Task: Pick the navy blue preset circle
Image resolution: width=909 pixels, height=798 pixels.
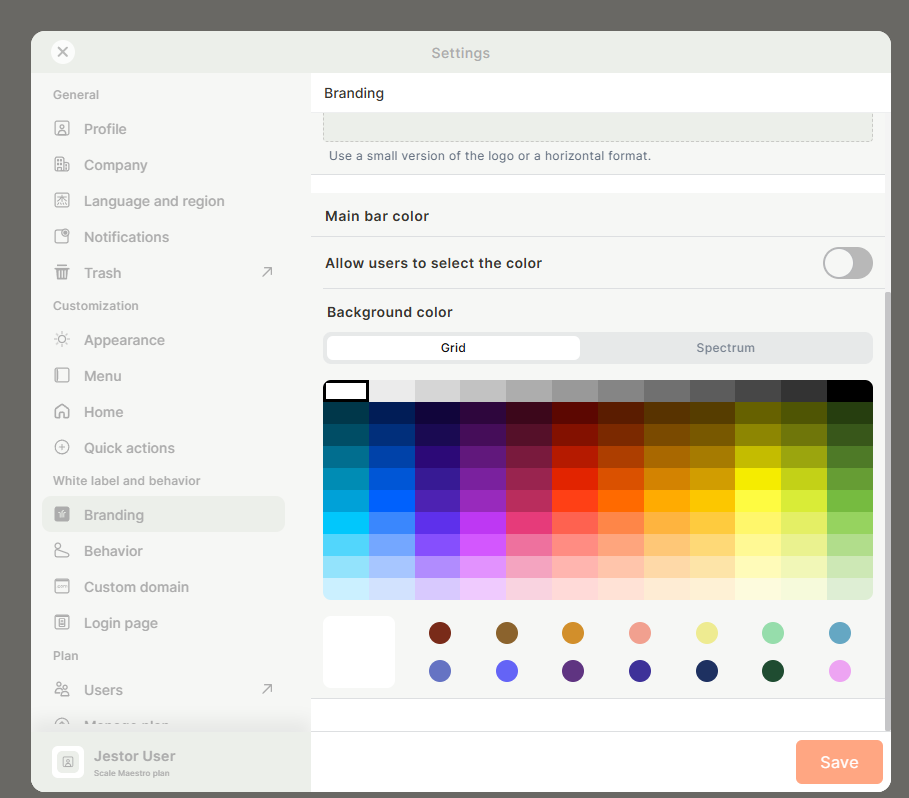Action: click(707, 671)
